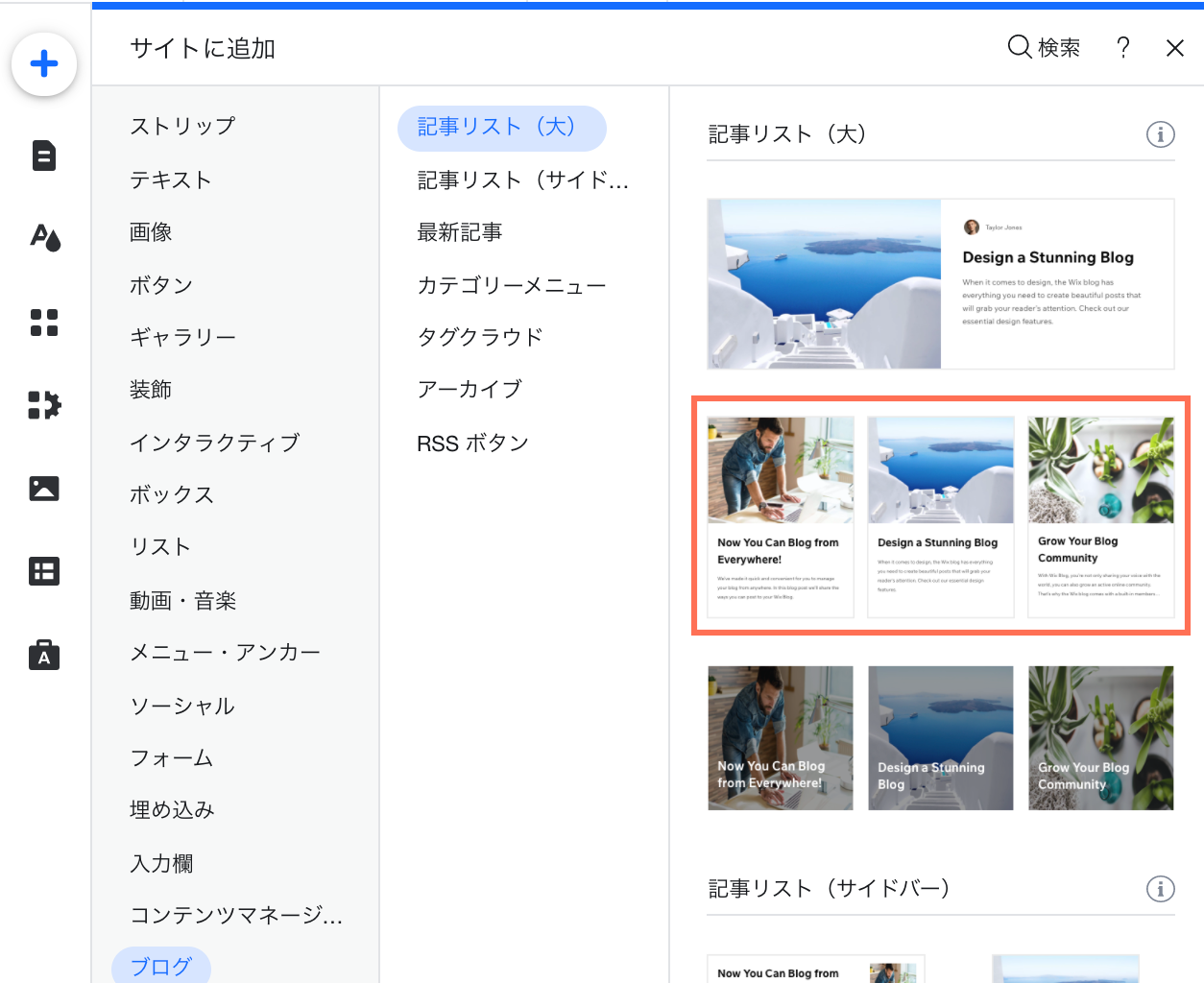The image size is (1204, 983).
Task: Select the ブログ category
Action: point(161,966)
